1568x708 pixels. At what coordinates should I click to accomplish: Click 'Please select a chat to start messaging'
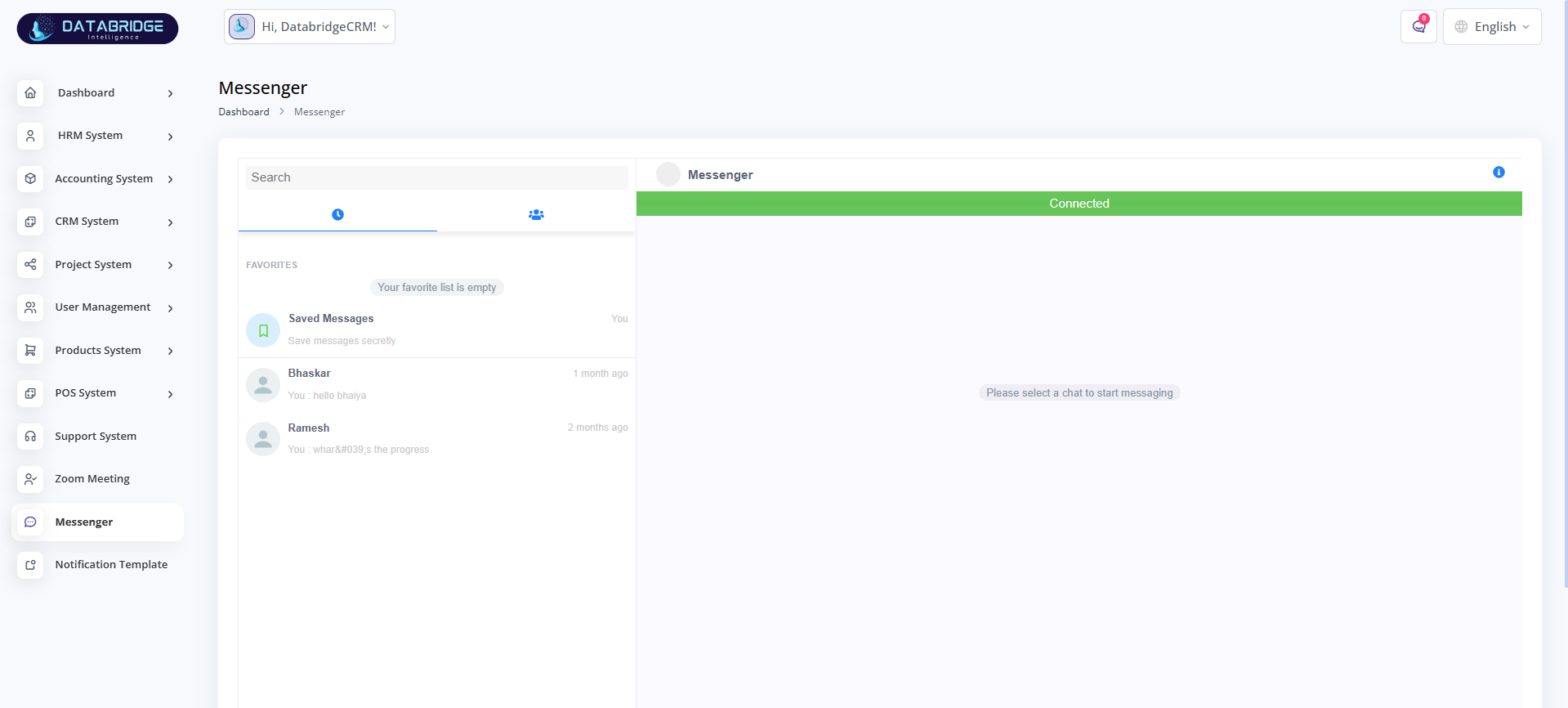(1079, 393)
